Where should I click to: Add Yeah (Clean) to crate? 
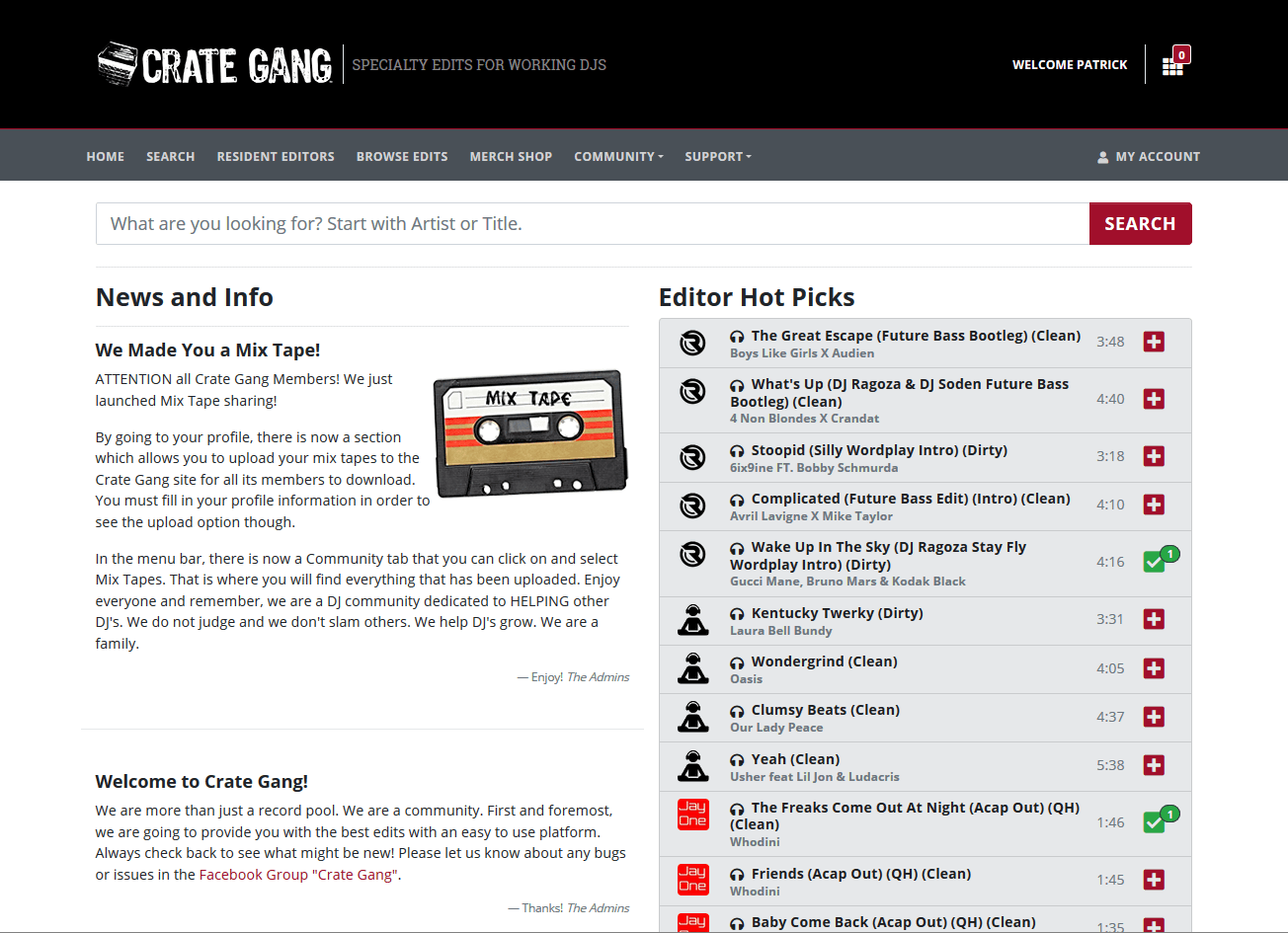coord(1154,765)
